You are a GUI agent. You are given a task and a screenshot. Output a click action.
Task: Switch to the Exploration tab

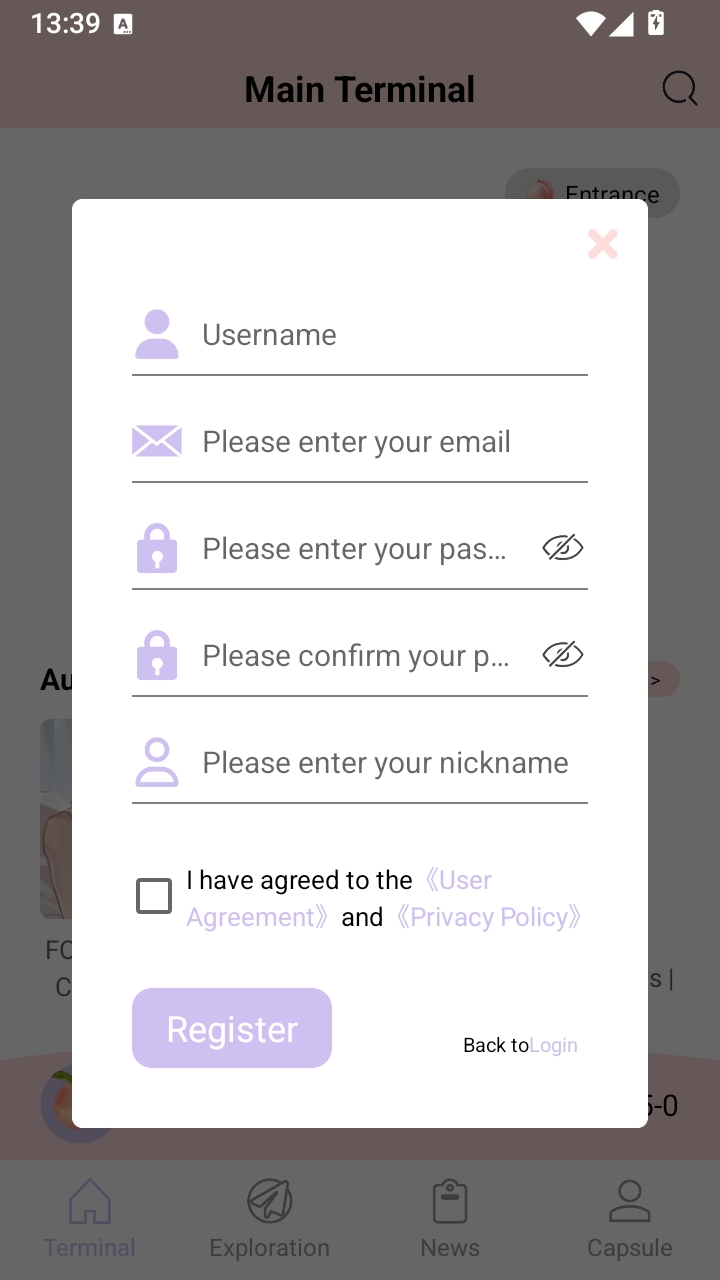[270, 1218]
